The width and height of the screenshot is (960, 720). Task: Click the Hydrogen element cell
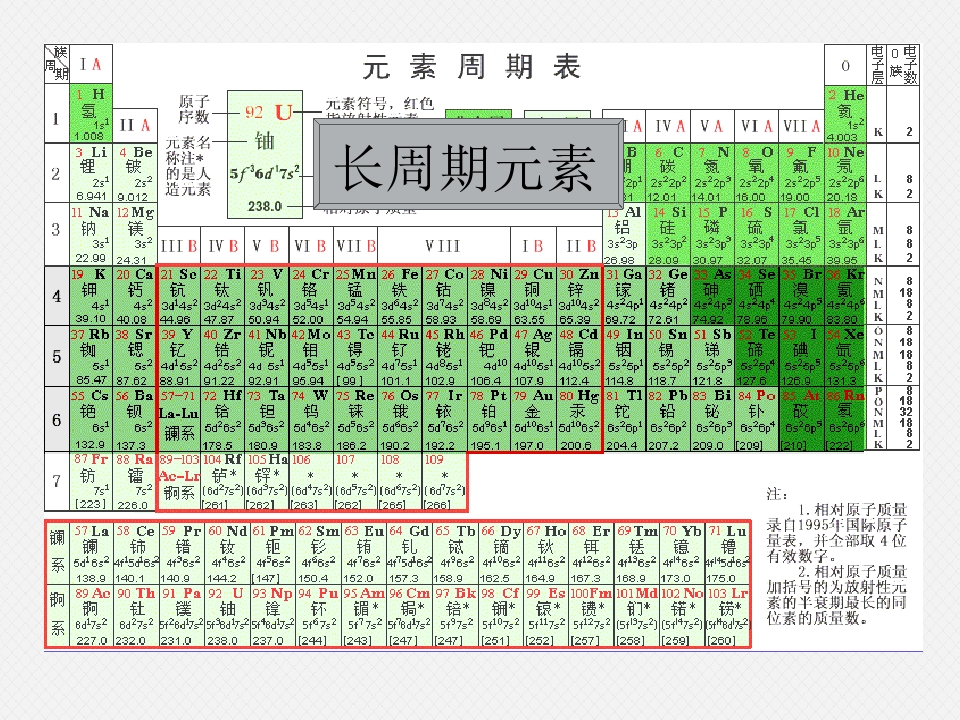[91, 114]
